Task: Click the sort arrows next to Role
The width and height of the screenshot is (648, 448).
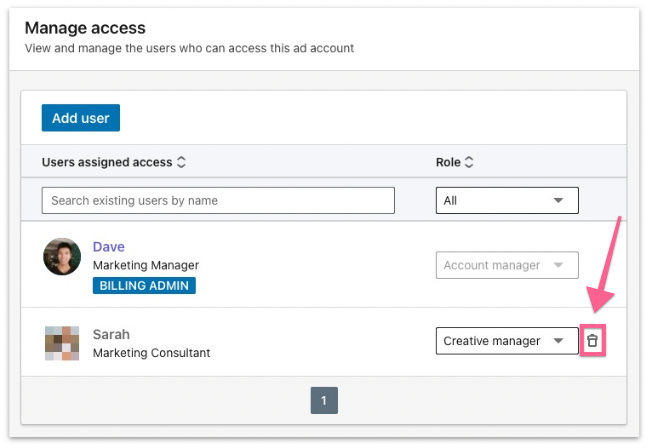Action: 469,162
